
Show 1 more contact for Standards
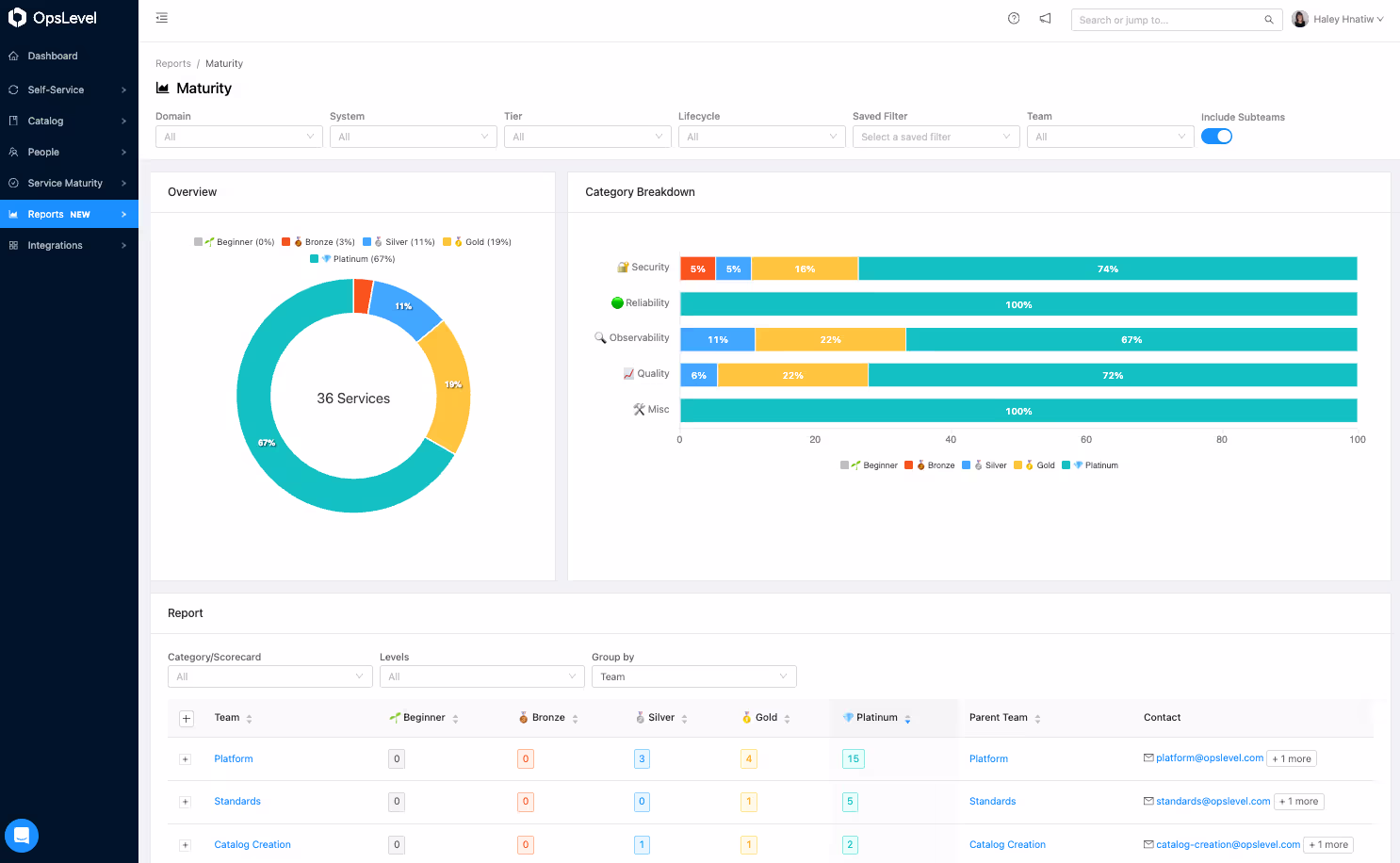pyautogui.click(x=1299, y=802)
